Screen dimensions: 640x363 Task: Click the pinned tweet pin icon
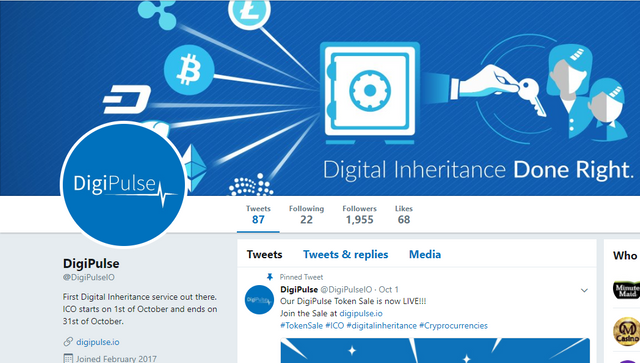tap(269, 277)
